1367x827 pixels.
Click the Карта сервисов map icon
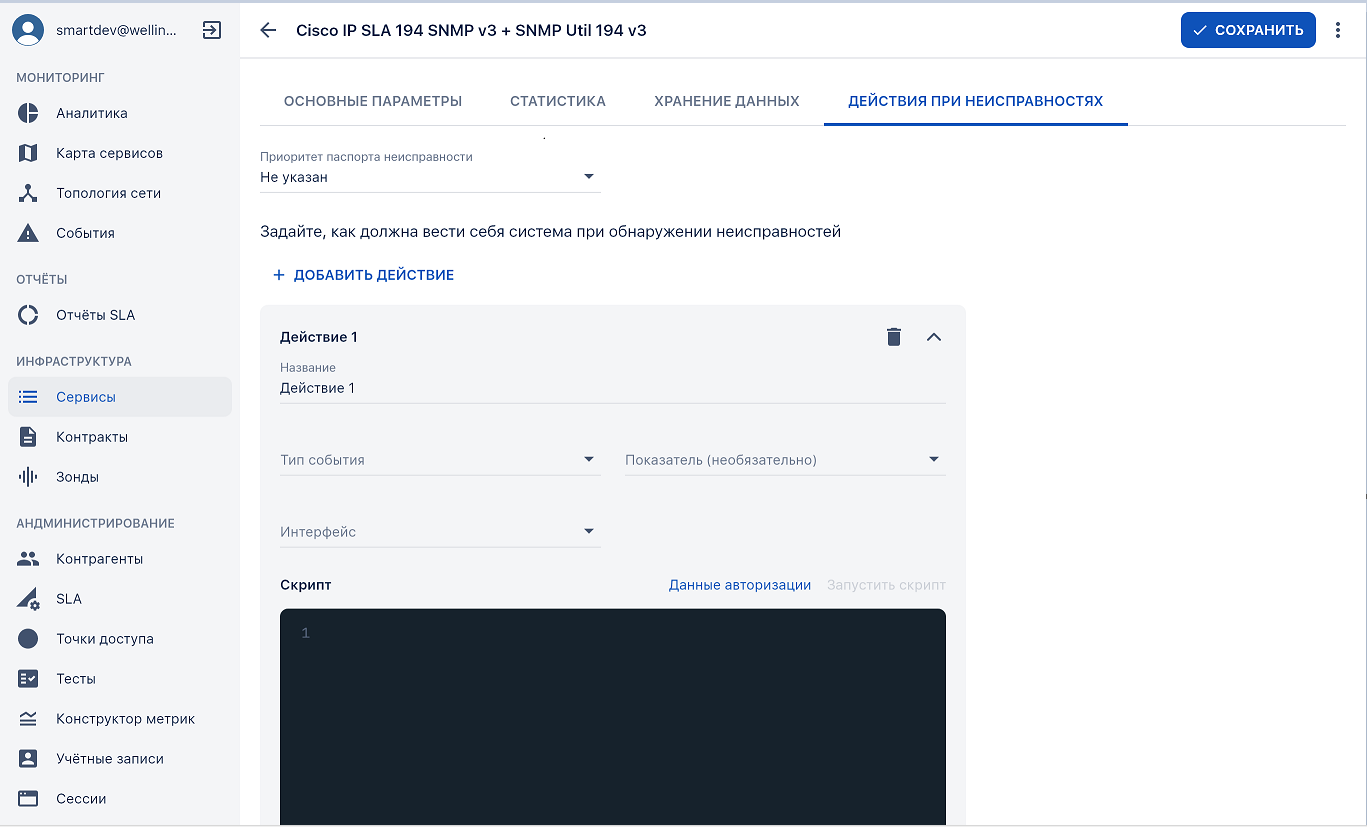click(x=28, y=153)
